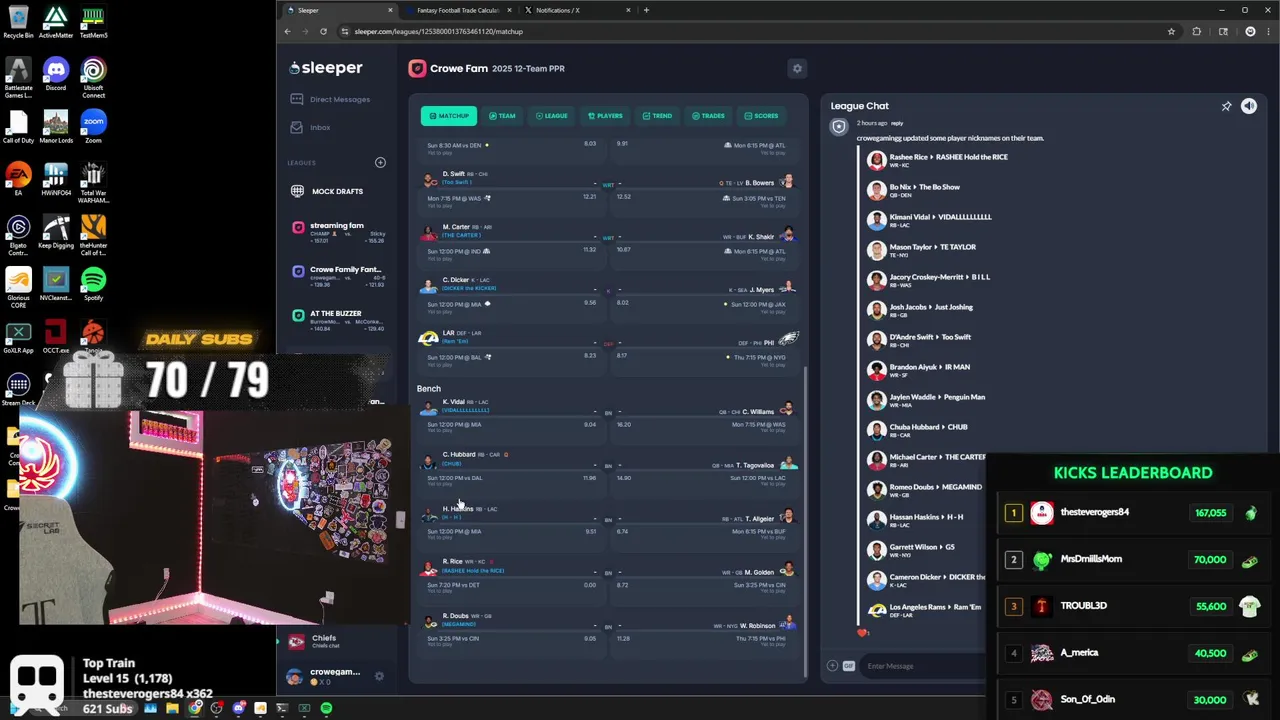
Task: Close the Sleeper browser tab
Action: coord(390,10)
